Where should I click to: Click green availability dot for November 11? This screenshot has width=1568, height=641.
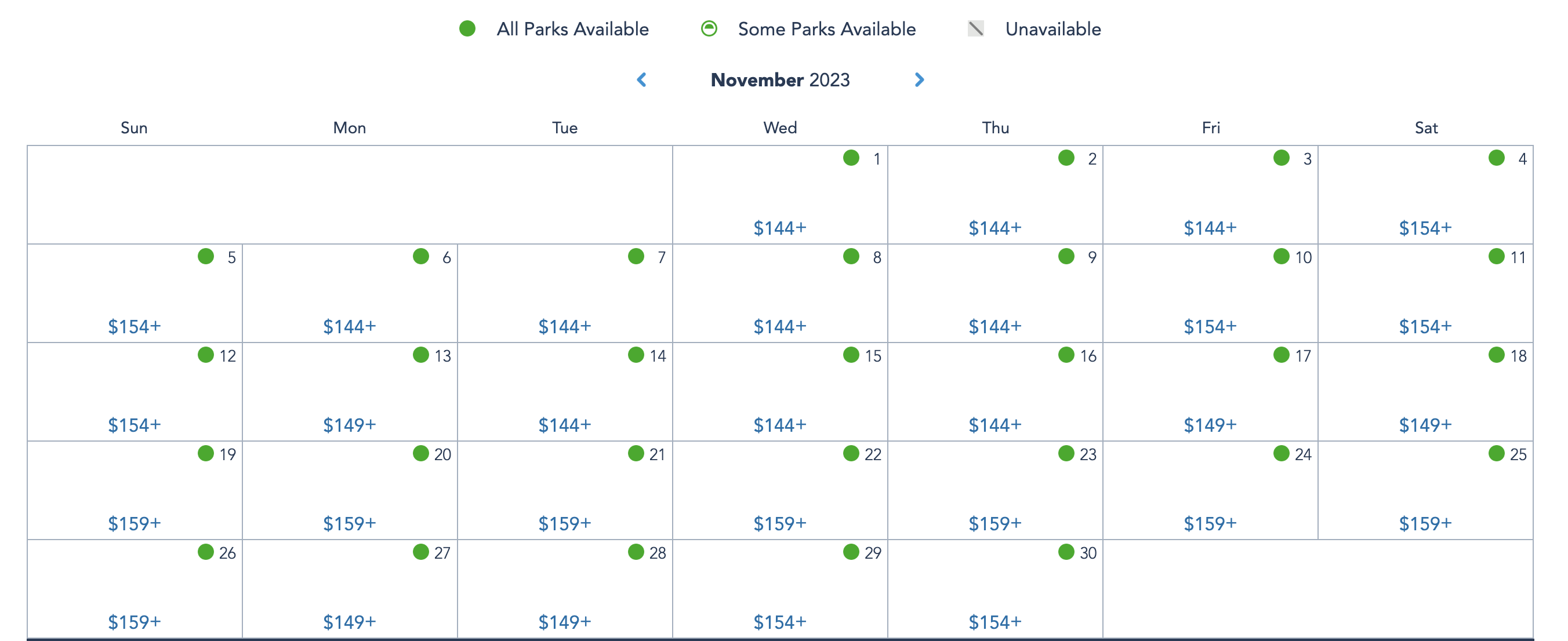[1496, 257]
